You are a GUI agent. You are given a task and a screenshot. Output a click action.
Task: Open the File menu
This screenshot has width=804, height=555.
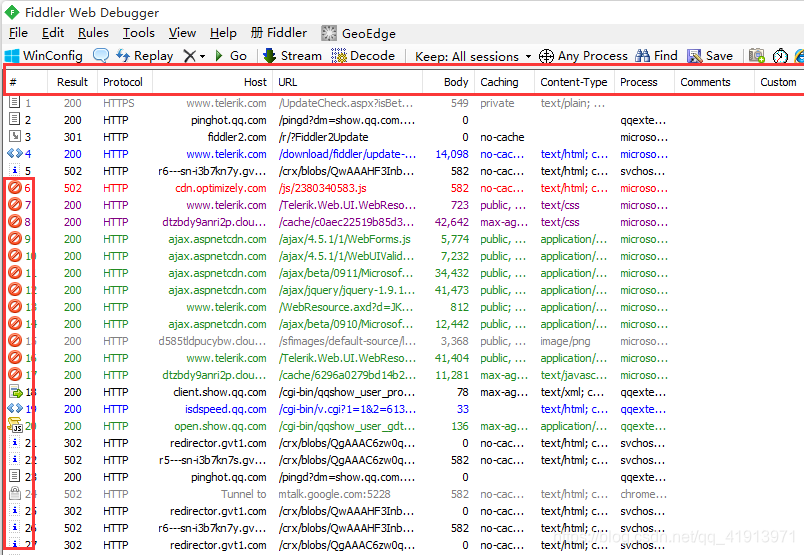click(18, 33)
